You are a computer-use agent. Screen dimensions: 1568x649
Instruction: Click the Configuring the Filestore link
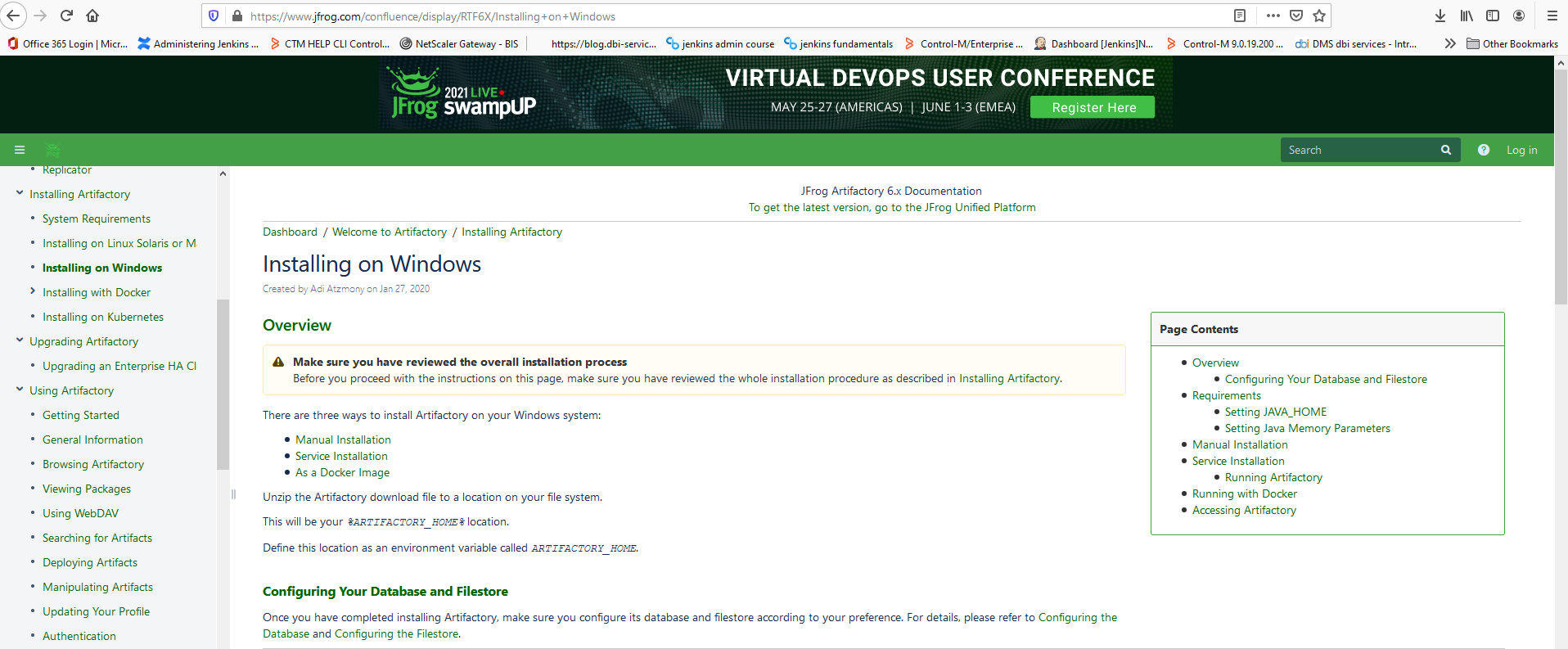[x=397, y=633]
